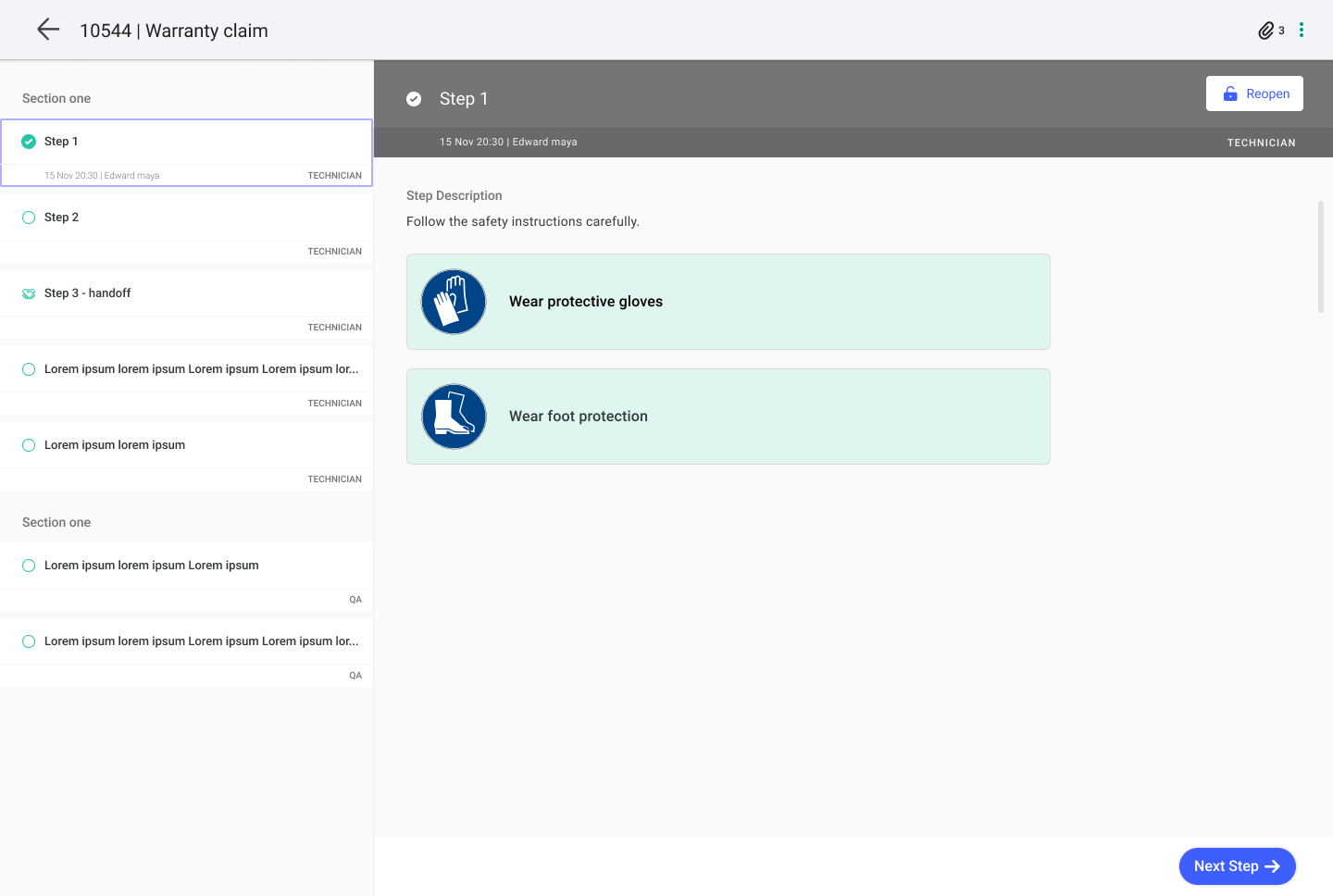This screenshot has width=1333, height=896.
Task: Click the 'Step Description' label
Action: coord(455,195)
